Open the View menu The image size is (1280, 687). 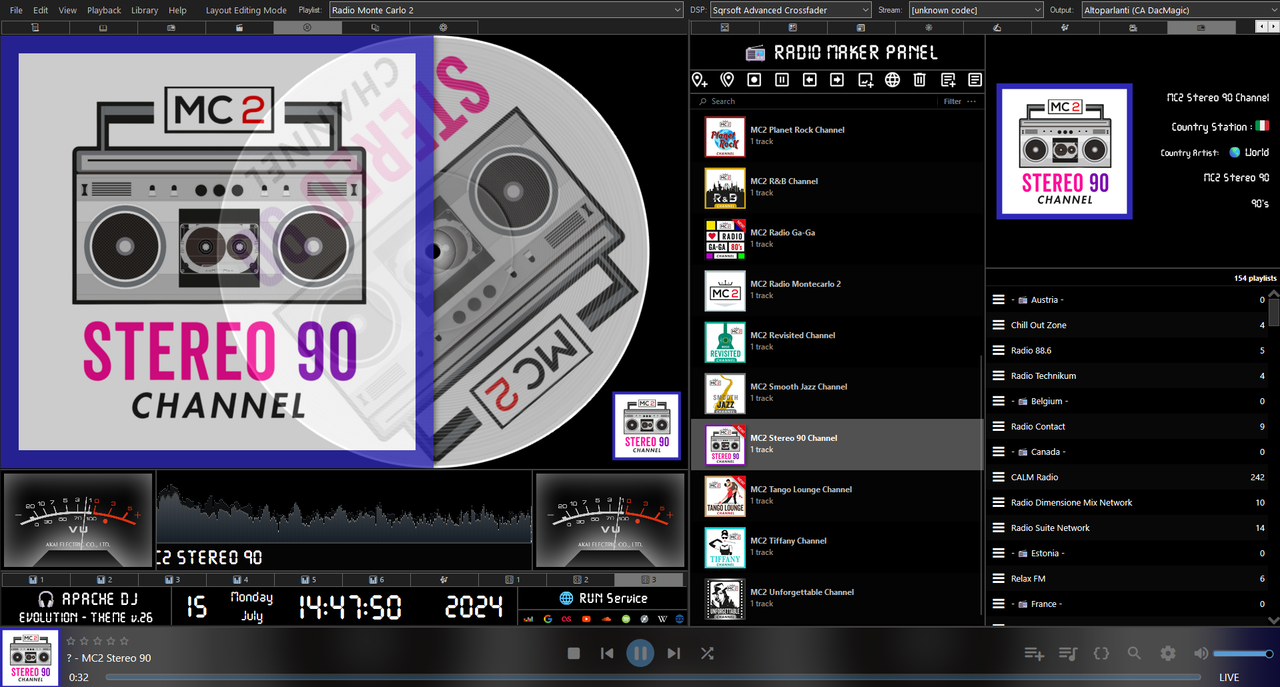tap(67, 10)
